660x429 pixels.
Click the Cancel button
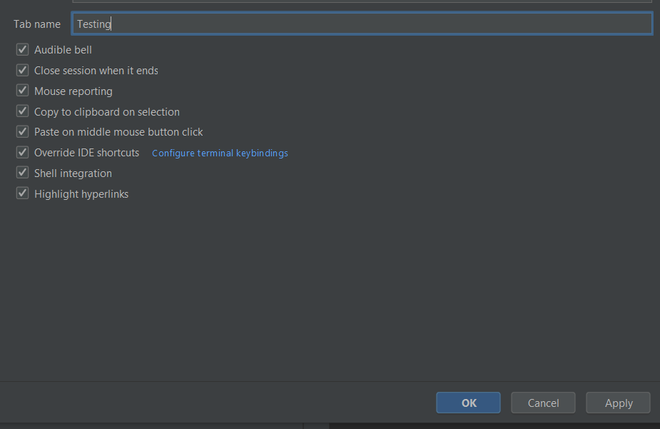[x=543, y=403]
